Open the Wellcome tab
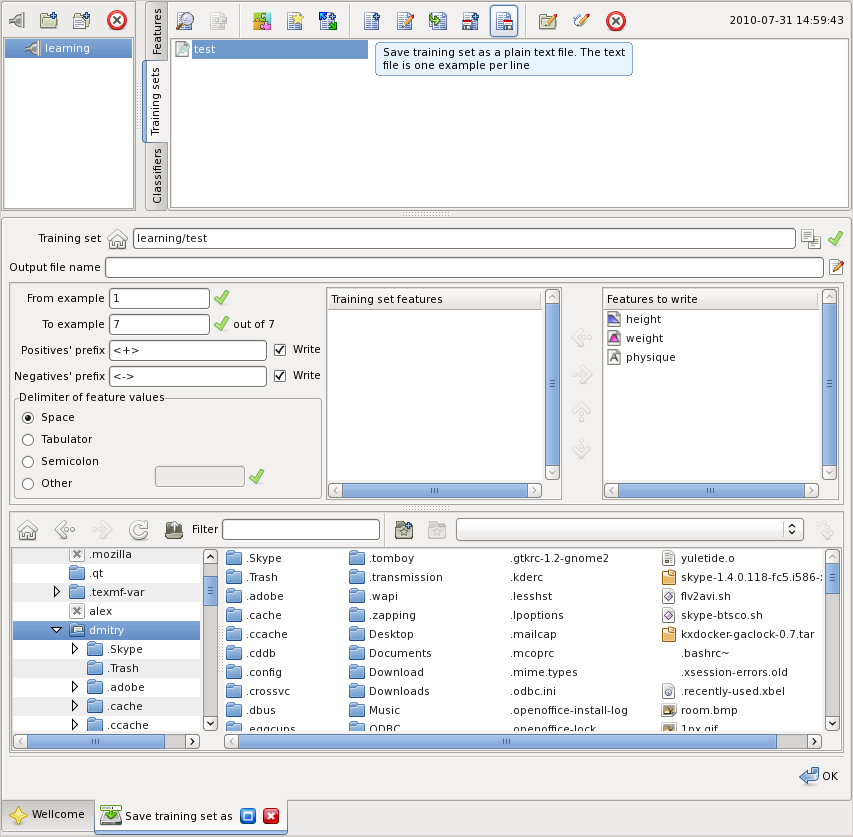This screenshot has width=853, height=837. 48,815
